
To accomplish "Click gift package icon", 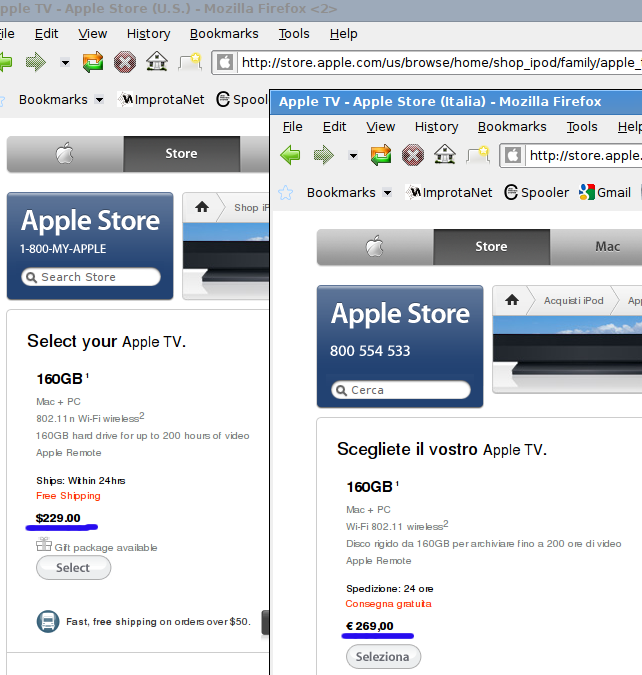I will 44,544.
